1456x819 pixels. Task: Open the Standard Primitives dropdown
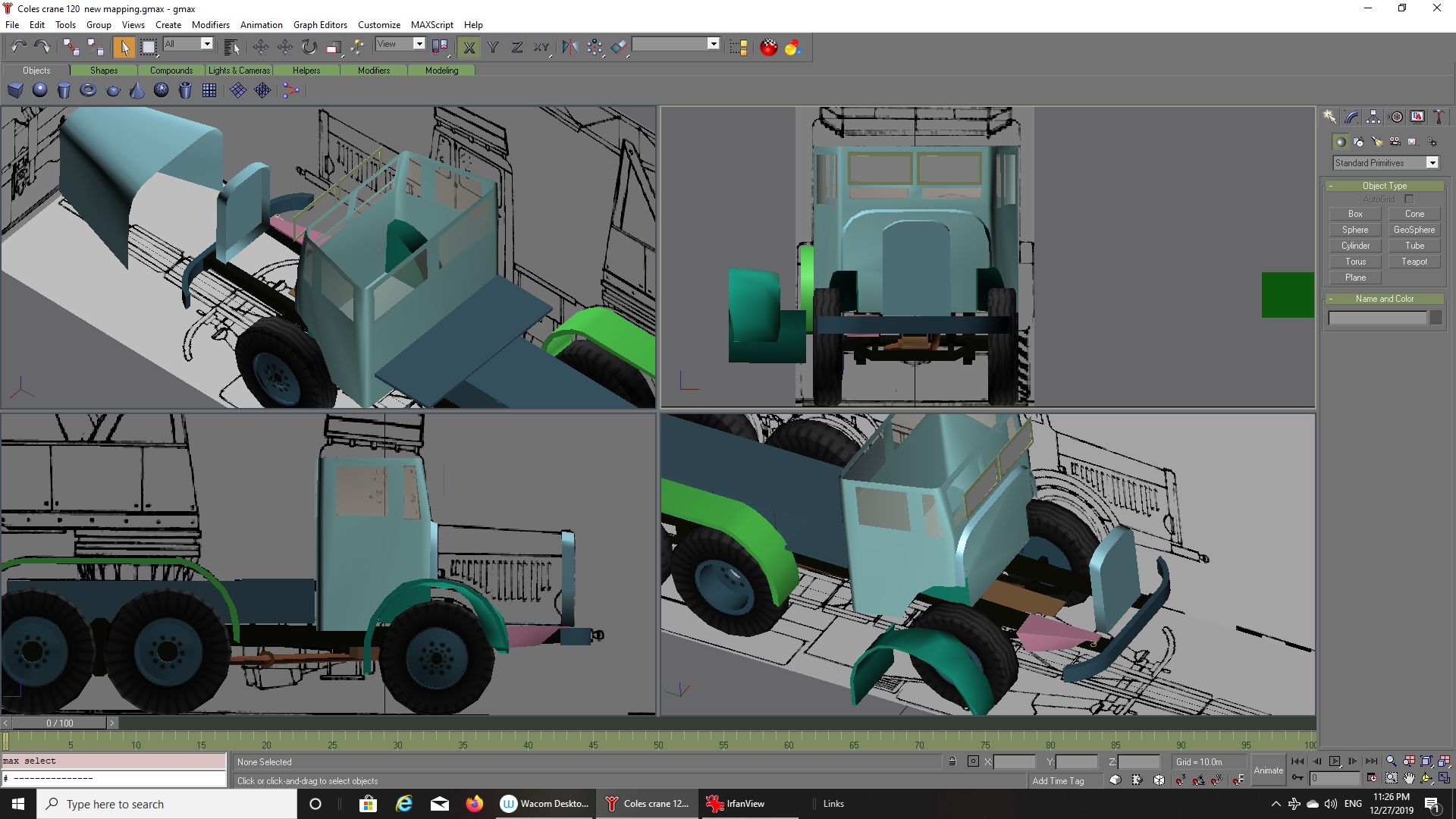click(x=1432, y=163)
